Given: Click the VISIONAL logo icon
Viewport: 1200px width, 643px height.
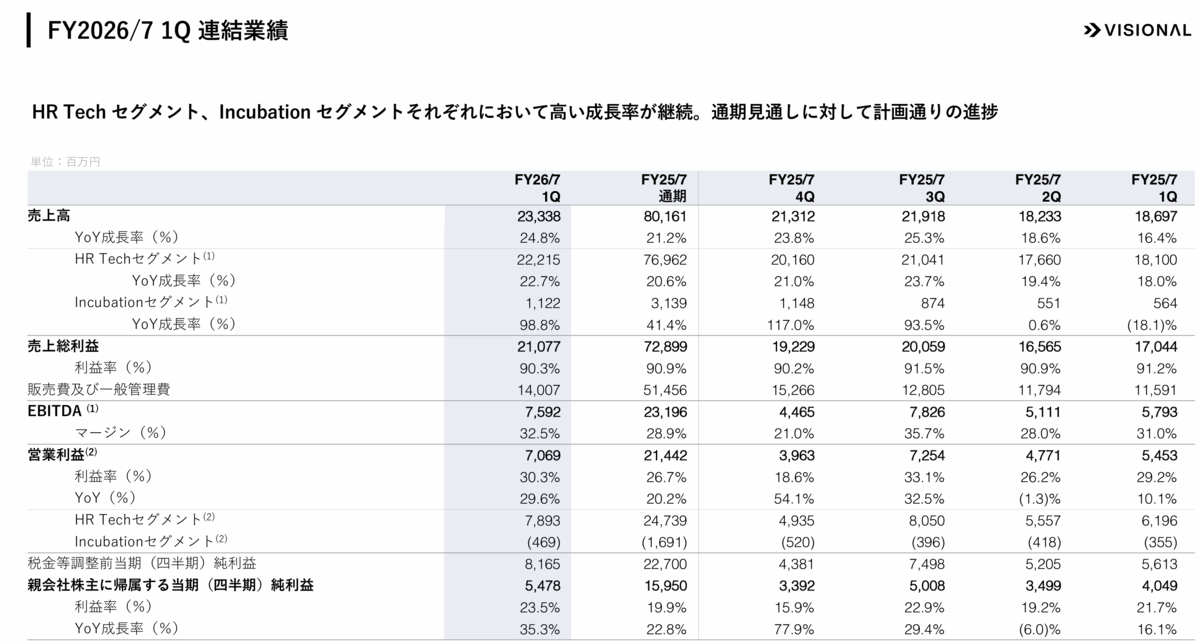Looking at the screenshot, I should pos(1091,31).
